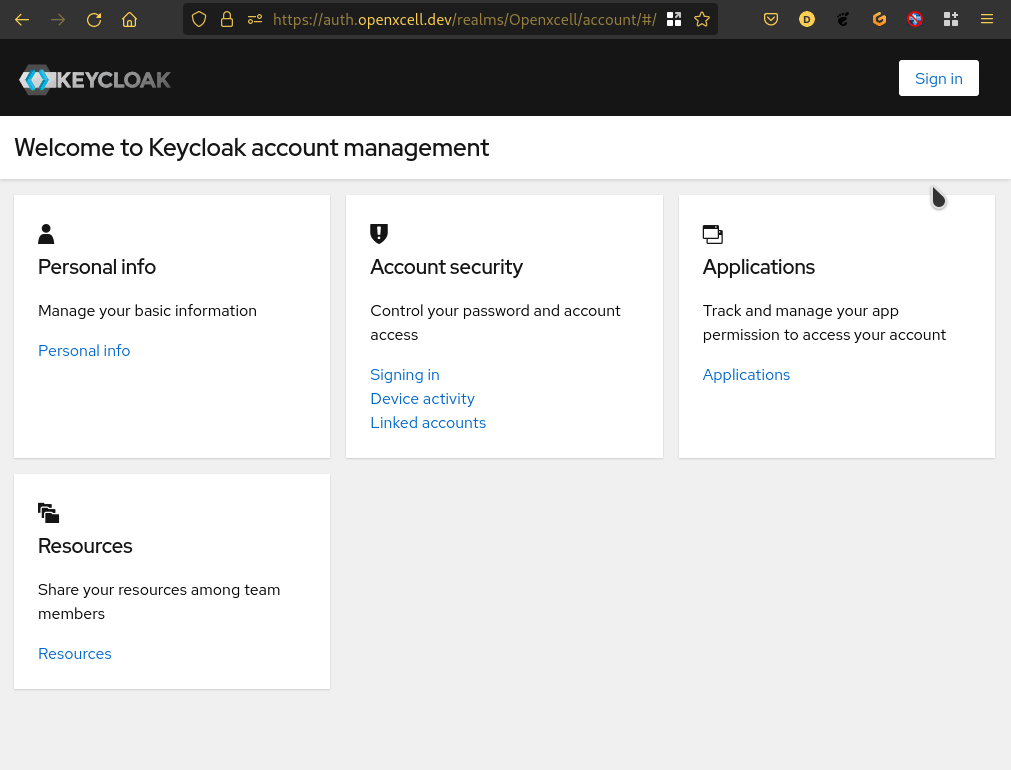Open Linked accounts link
The image size is (1011, 770).
[x=428, y=423]
